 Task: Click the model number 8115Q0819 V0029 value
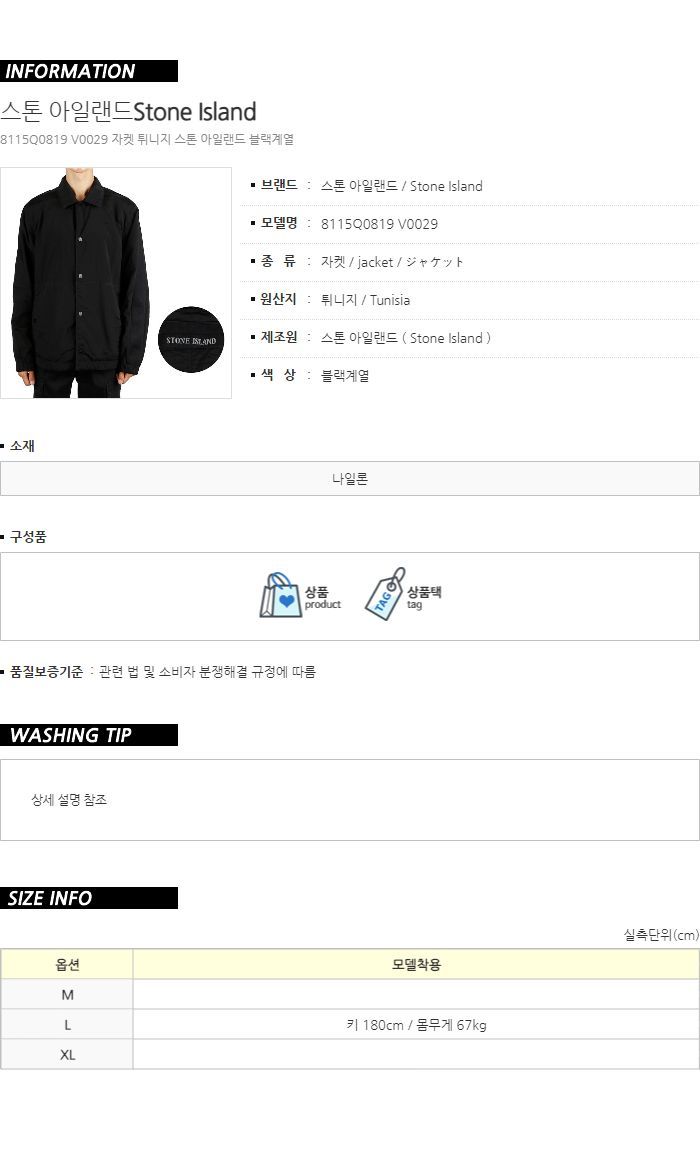379,224
